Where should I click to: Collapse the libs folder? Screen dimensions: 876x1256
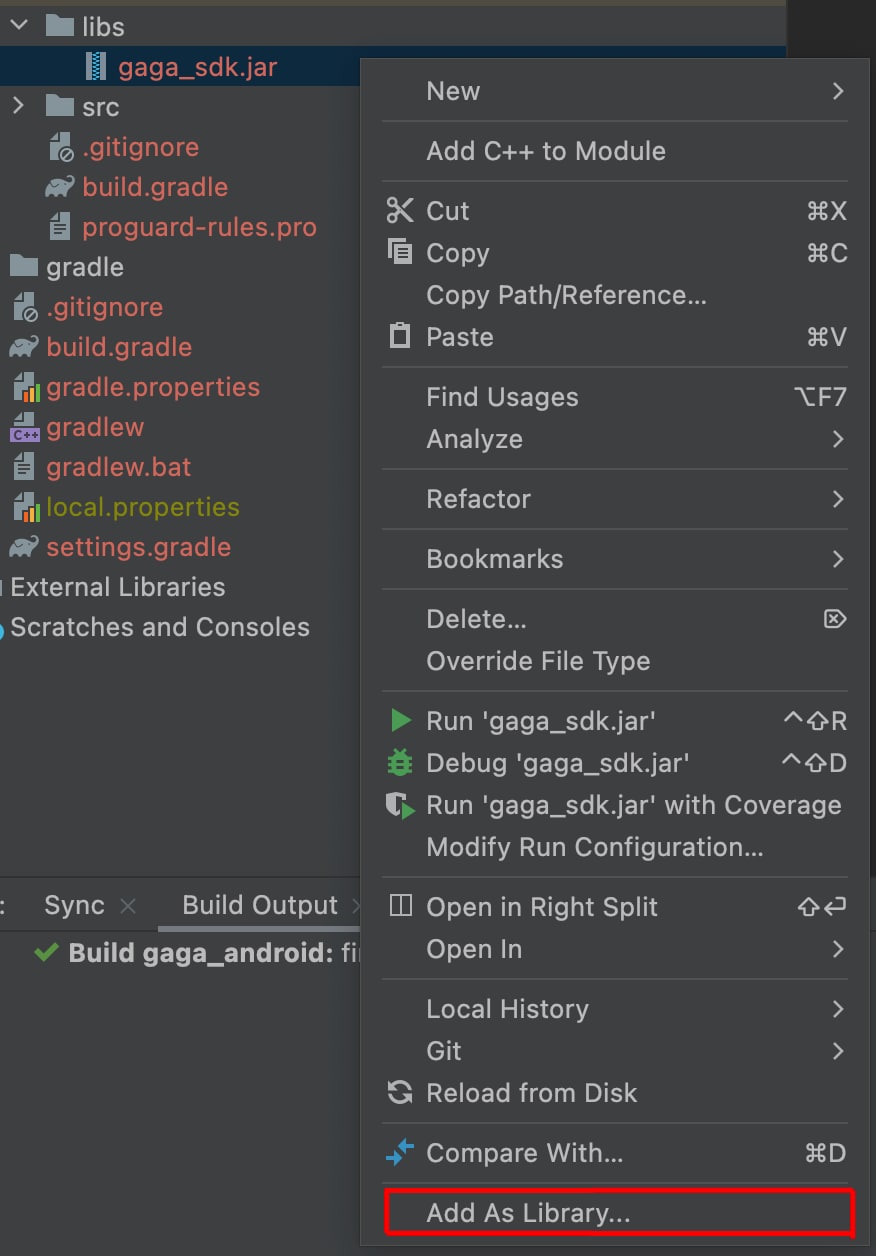tap(19, 27)
